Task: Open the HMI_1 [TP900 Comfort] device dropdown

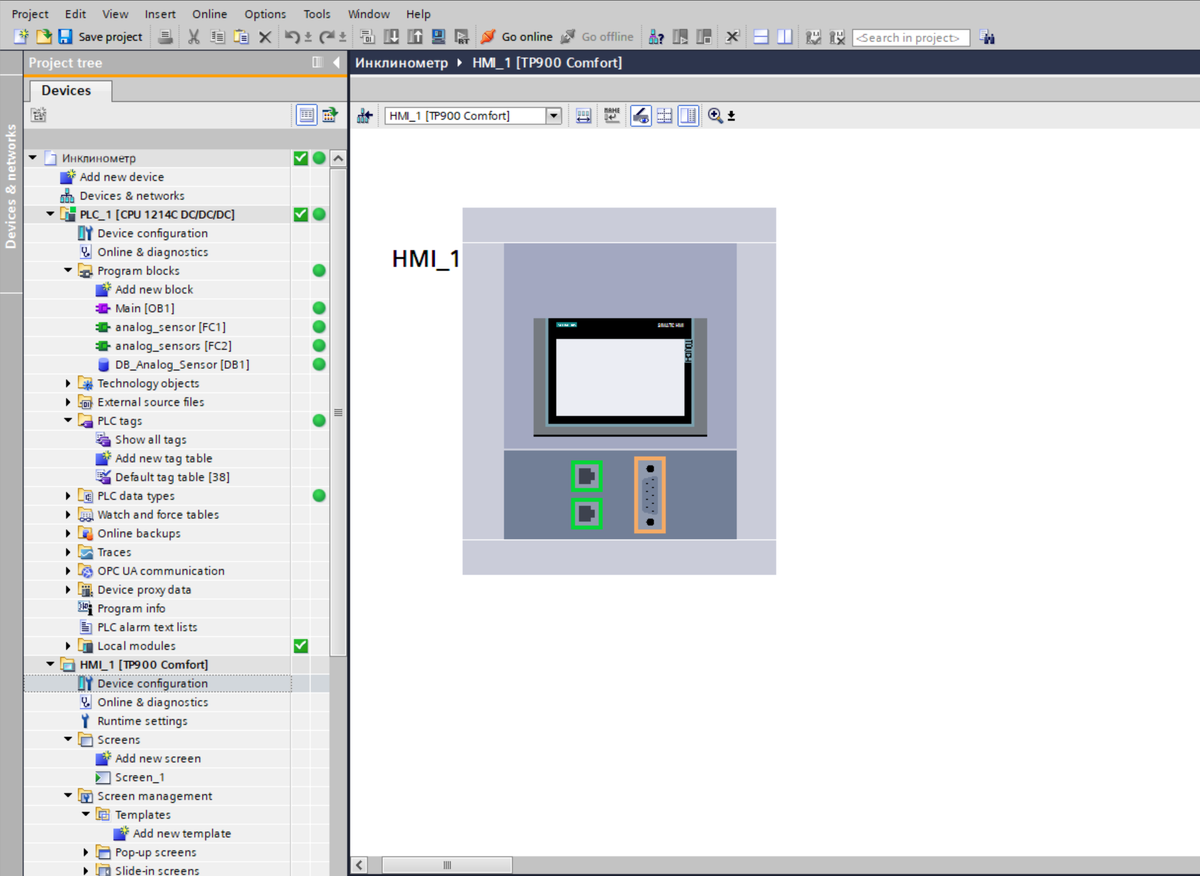Action: pos(554,116)
